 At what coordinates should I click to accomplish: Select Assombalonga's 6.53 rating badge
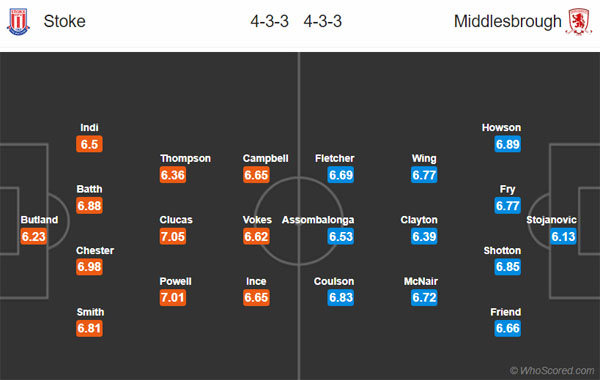[x=341, y=236]
